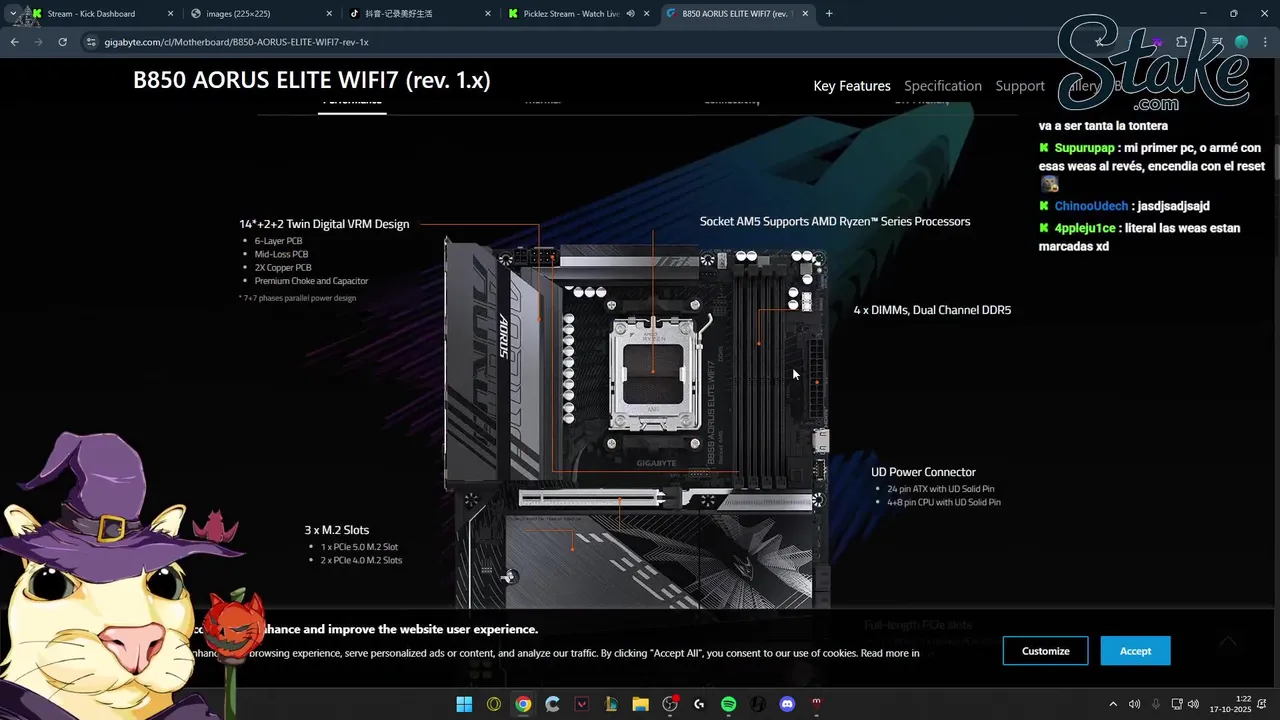The height and width of the screenshot is (720, 1280).
Task: Select UD Power Connector label
Action: point(923,472)
